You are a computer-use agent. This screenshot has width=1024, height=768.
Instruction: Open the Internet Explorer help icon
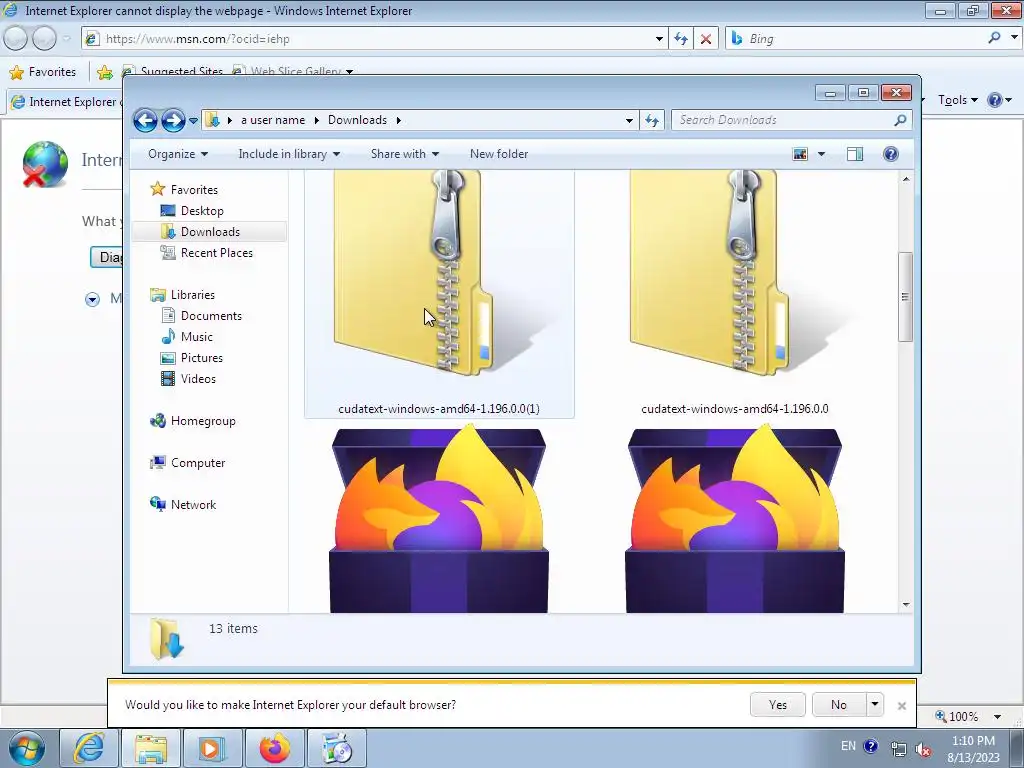click(995, 100)
